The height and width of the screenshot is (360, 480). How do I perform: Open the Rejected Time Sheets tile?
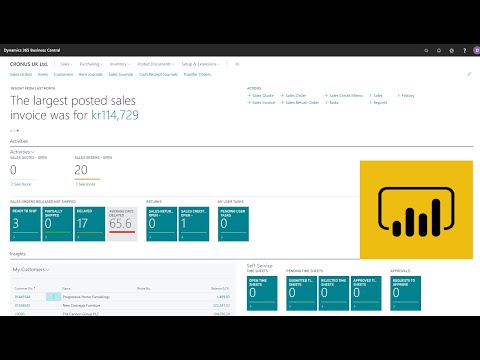point(334,293)
